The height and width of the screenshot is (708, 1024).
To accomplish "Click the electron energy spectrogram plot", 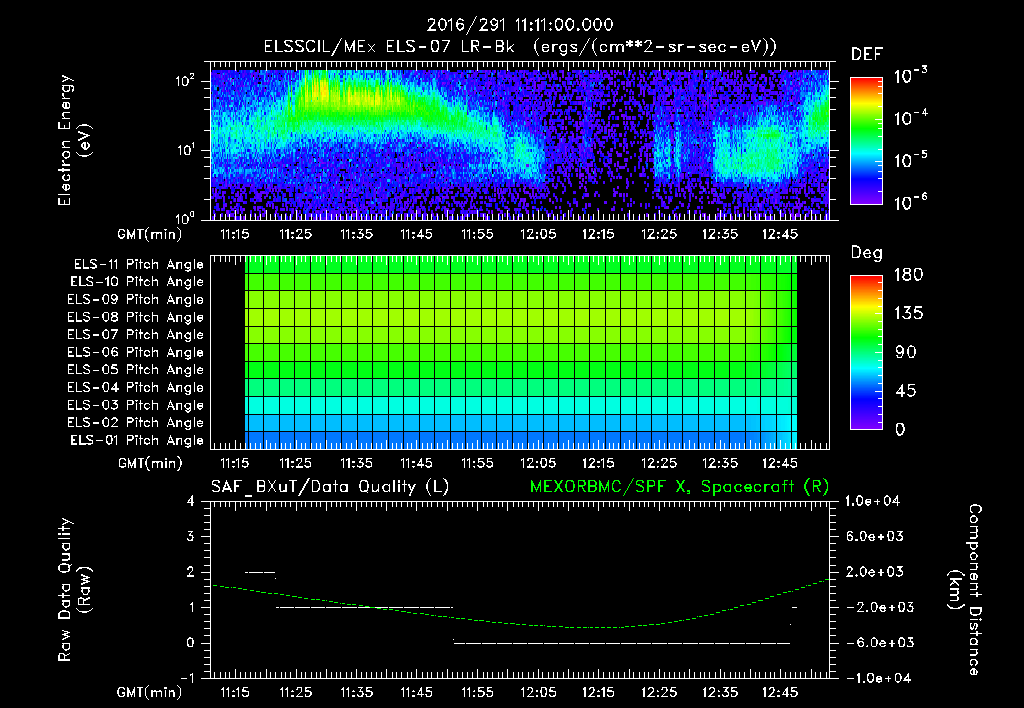I will coord(520,141).
